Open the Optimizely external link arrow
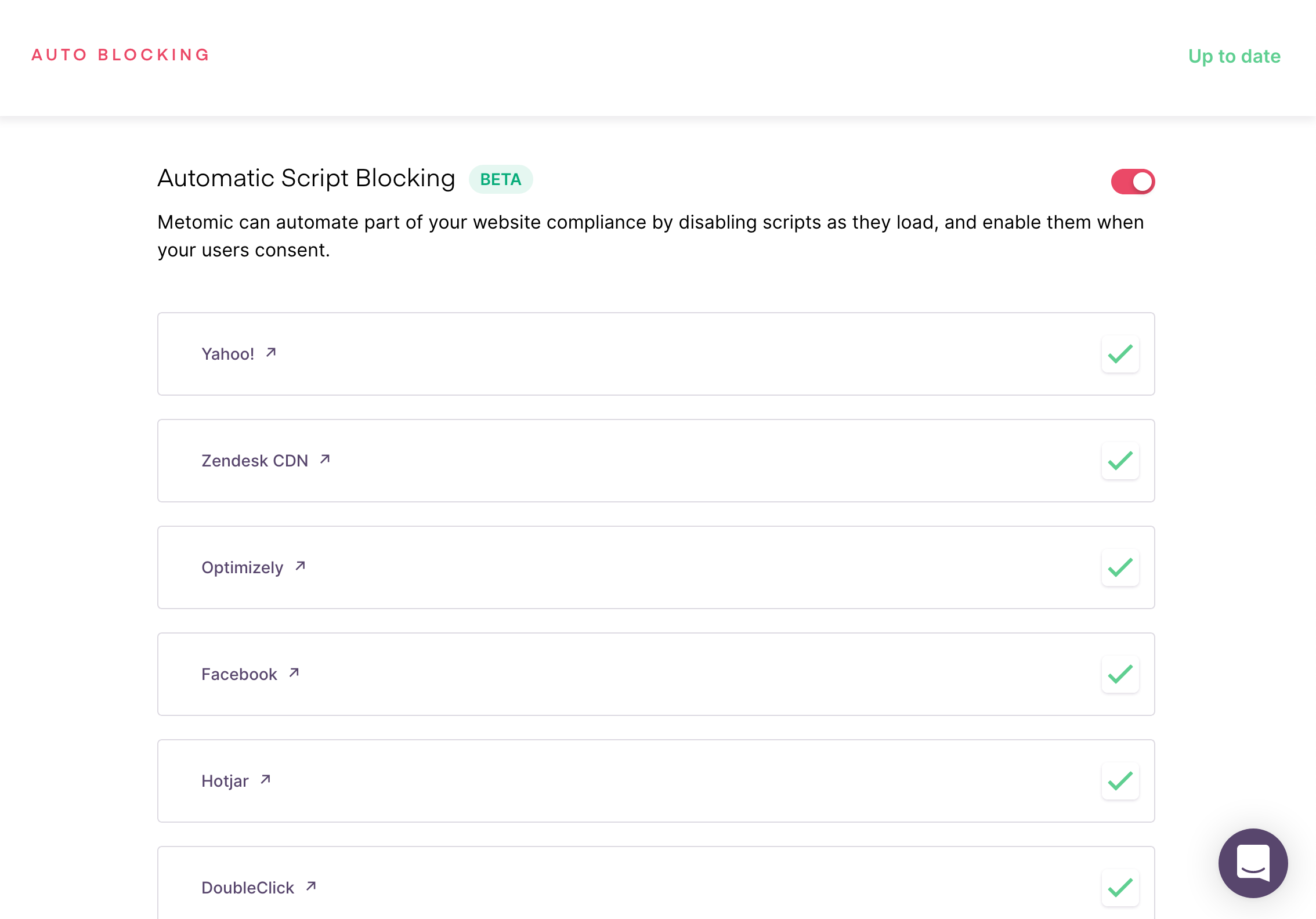This screenshot has width=1316, height=919. click(x=300, y=566)
